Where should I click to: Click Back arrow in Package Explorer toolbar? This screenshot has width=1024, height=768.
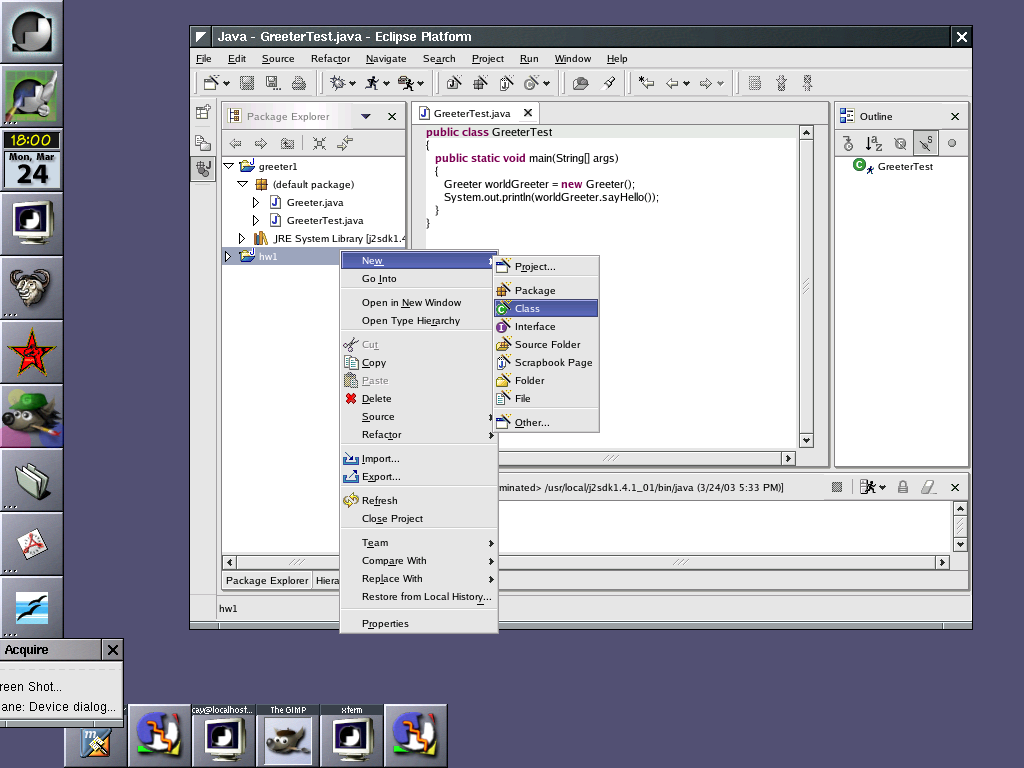[235, 143]
